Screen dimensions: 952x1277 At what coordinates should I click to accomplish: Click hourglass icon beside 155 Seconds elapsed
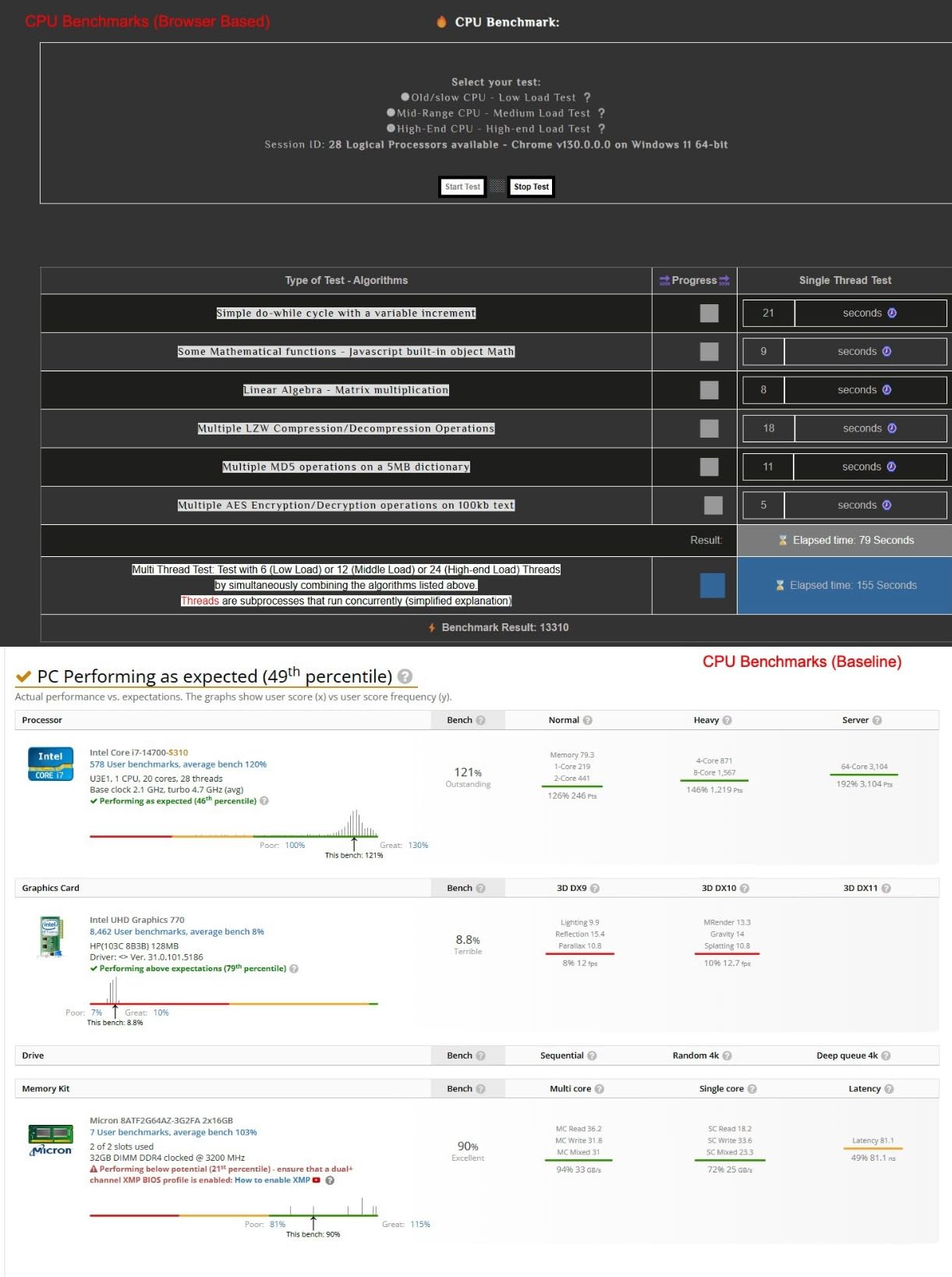pyautogui.click(x=780, y=585)
